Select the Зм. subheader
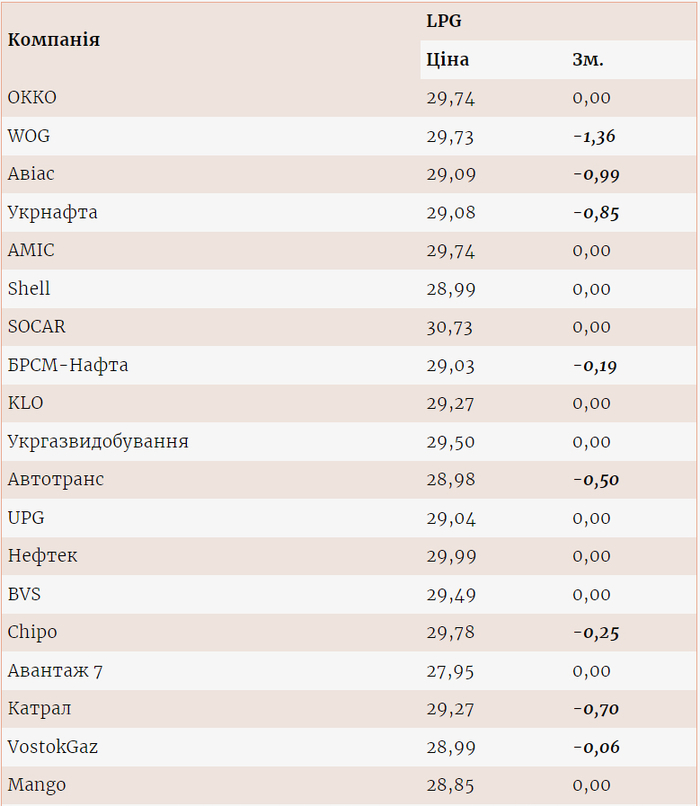The height and width of the screenshot is (806, 700). click(588, 59)
